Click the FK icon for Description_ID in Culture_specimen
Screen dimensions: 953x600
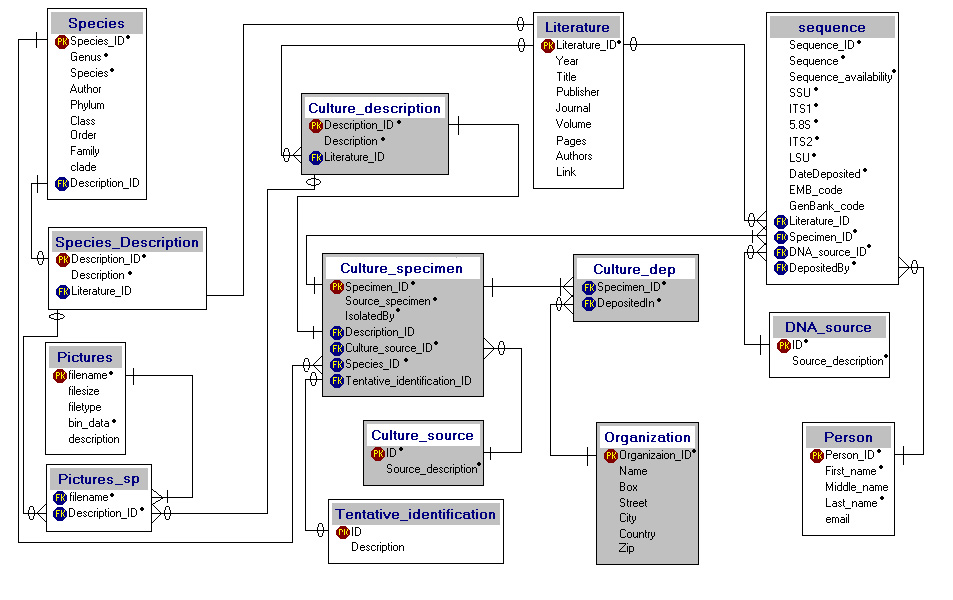click(337, 333)
